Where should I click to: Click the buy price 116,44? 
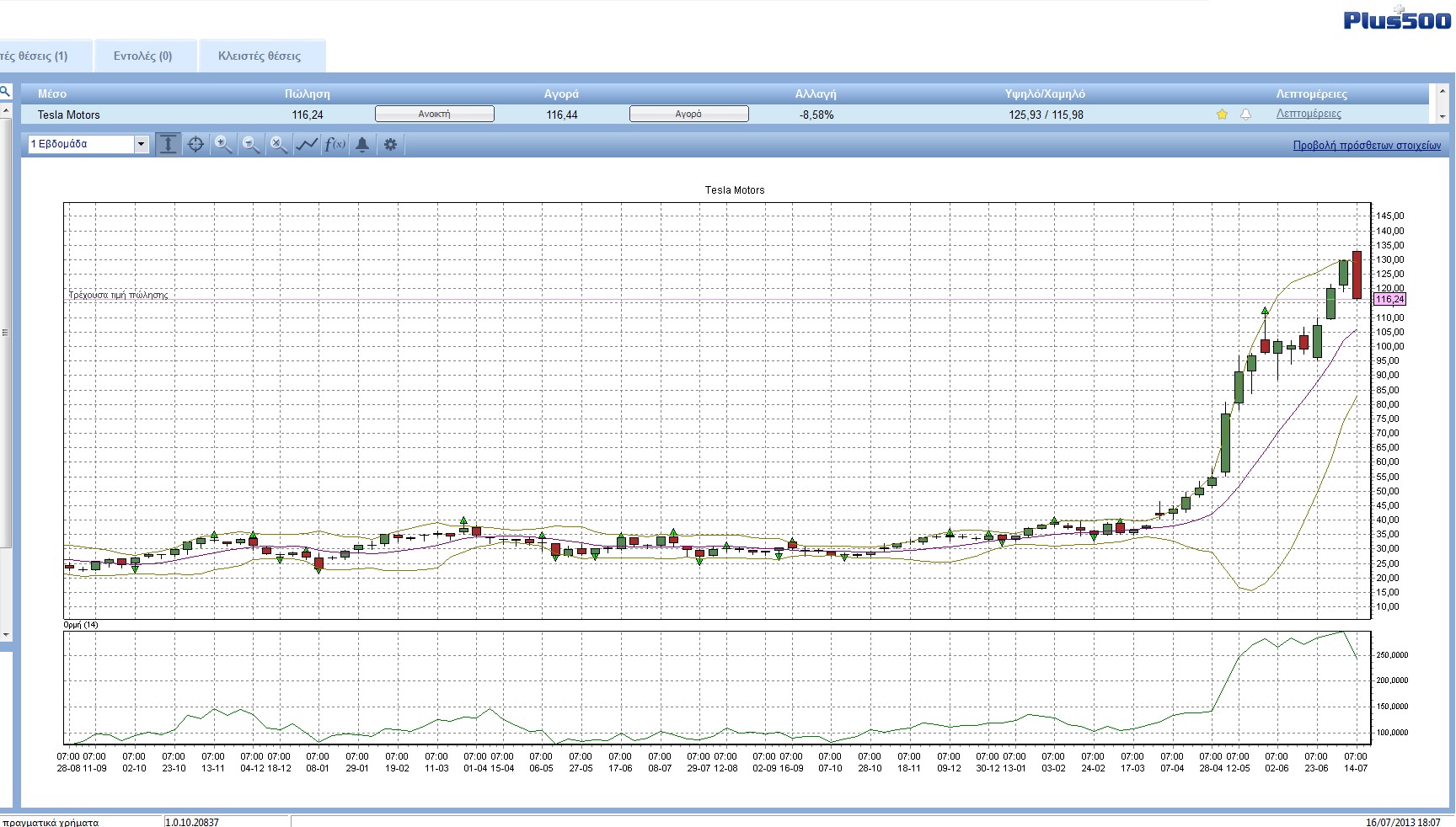tap(562, 115)
